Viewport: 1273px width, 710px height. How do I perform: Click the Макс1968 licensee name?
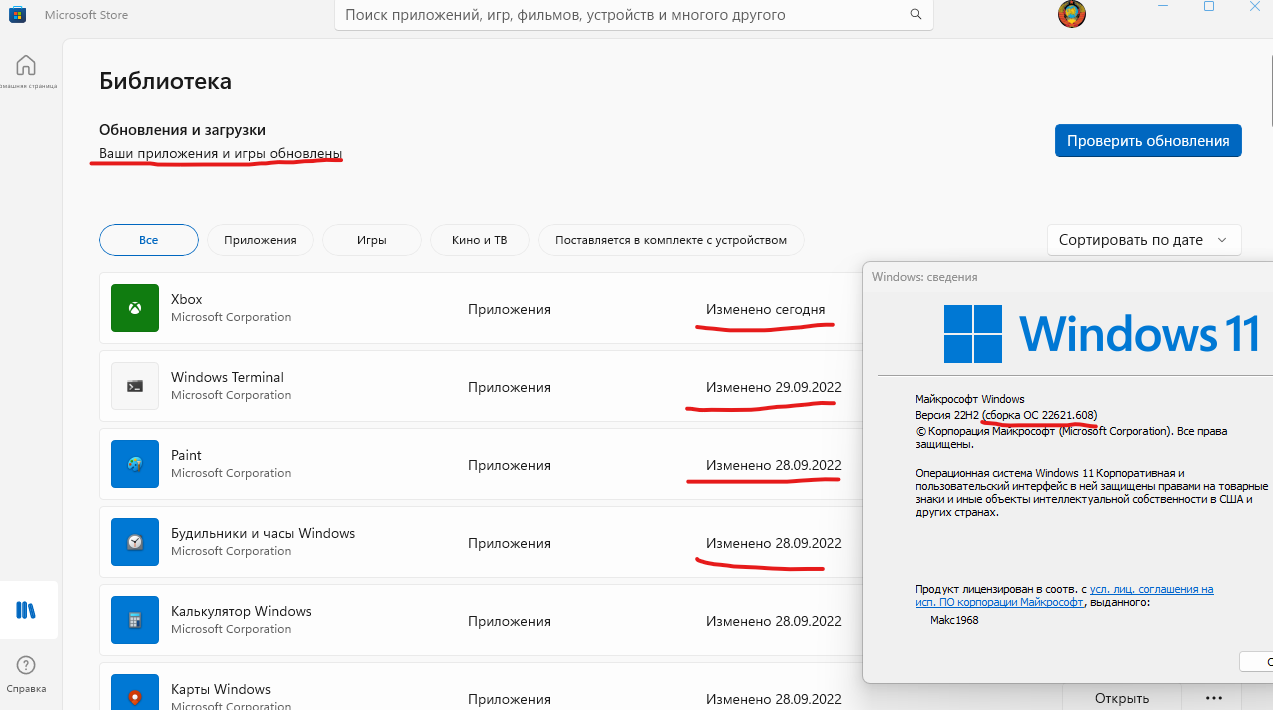click(x=954, y=620)
